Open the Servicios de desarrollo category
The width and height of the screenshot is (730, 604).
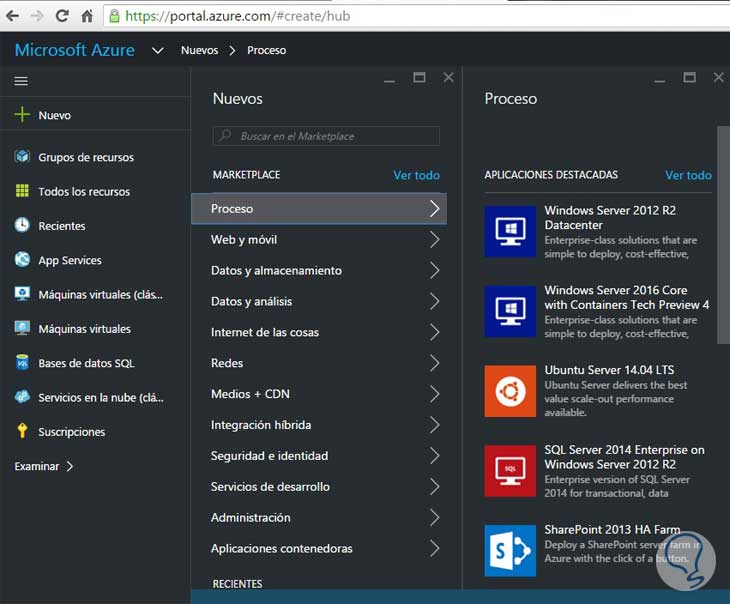click(319, 487)
